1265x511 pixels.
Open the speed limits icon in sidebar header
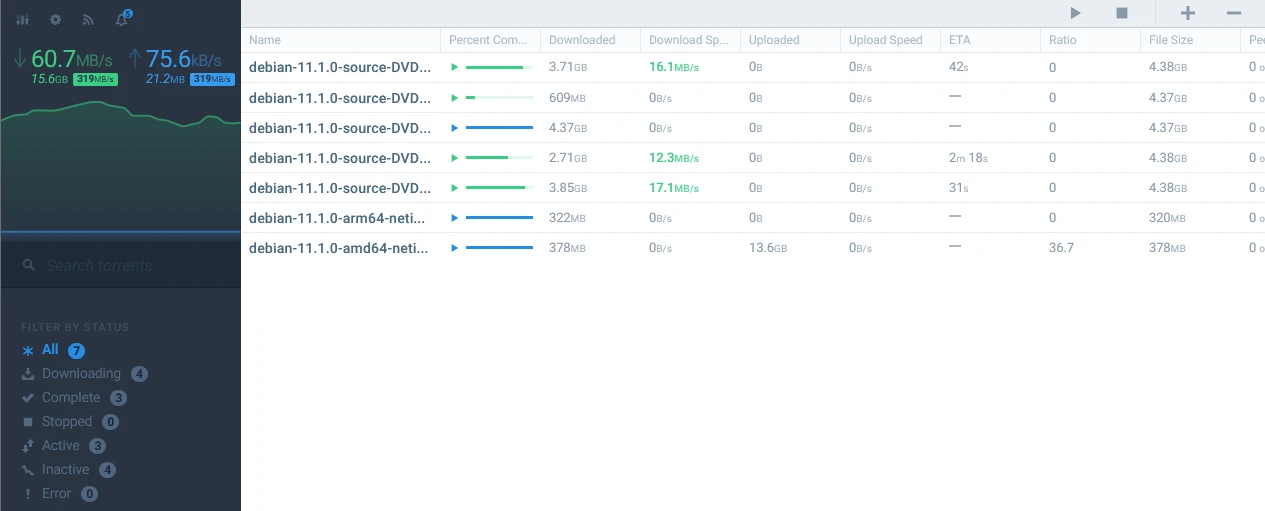pos(22,19)
